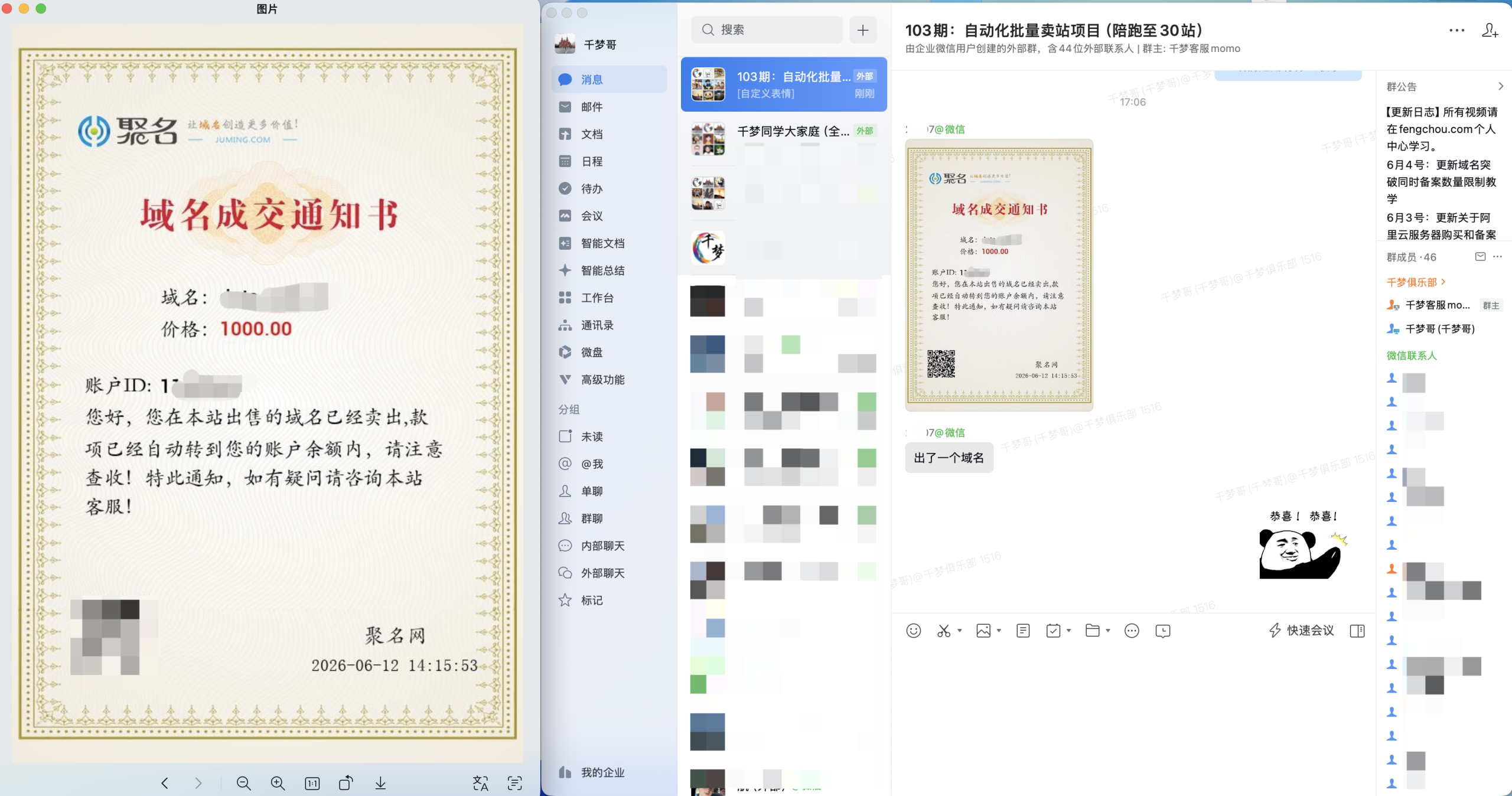This screenshot has height=796, width=1512.
Task: Click the mail icon beside 群成员
Action: 1480,256
